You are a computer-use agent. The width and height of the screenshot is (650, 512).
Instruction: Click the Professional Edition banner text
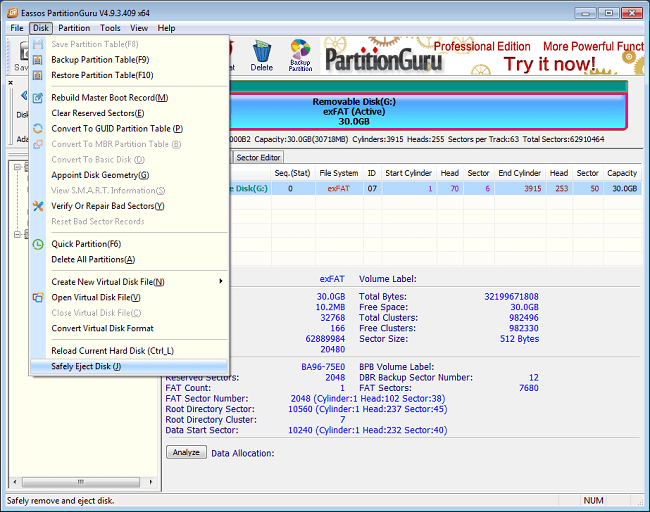(x=482, y=46)
